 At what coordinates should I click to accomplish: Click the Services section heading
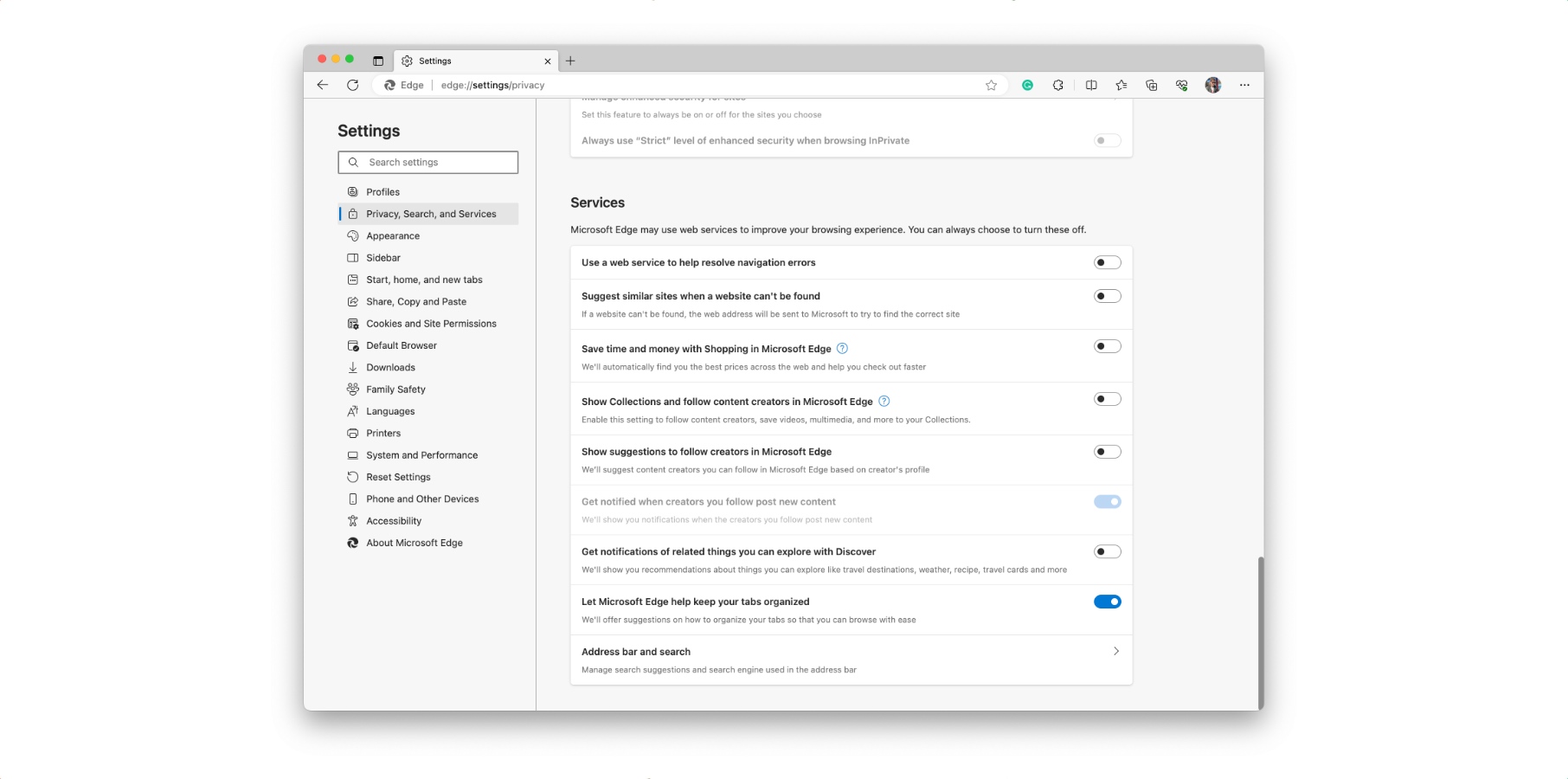(x=597, y=203)
